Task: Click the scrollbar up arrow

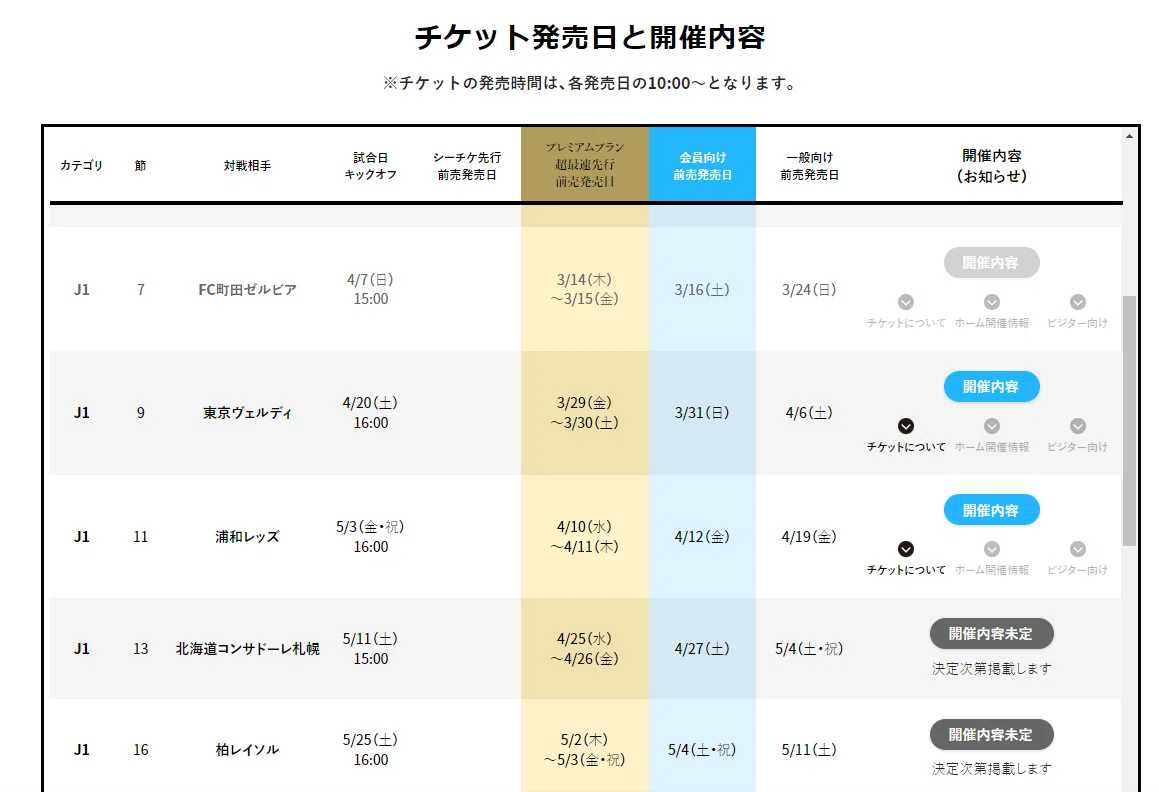Action: click(x=1129, y=136)
